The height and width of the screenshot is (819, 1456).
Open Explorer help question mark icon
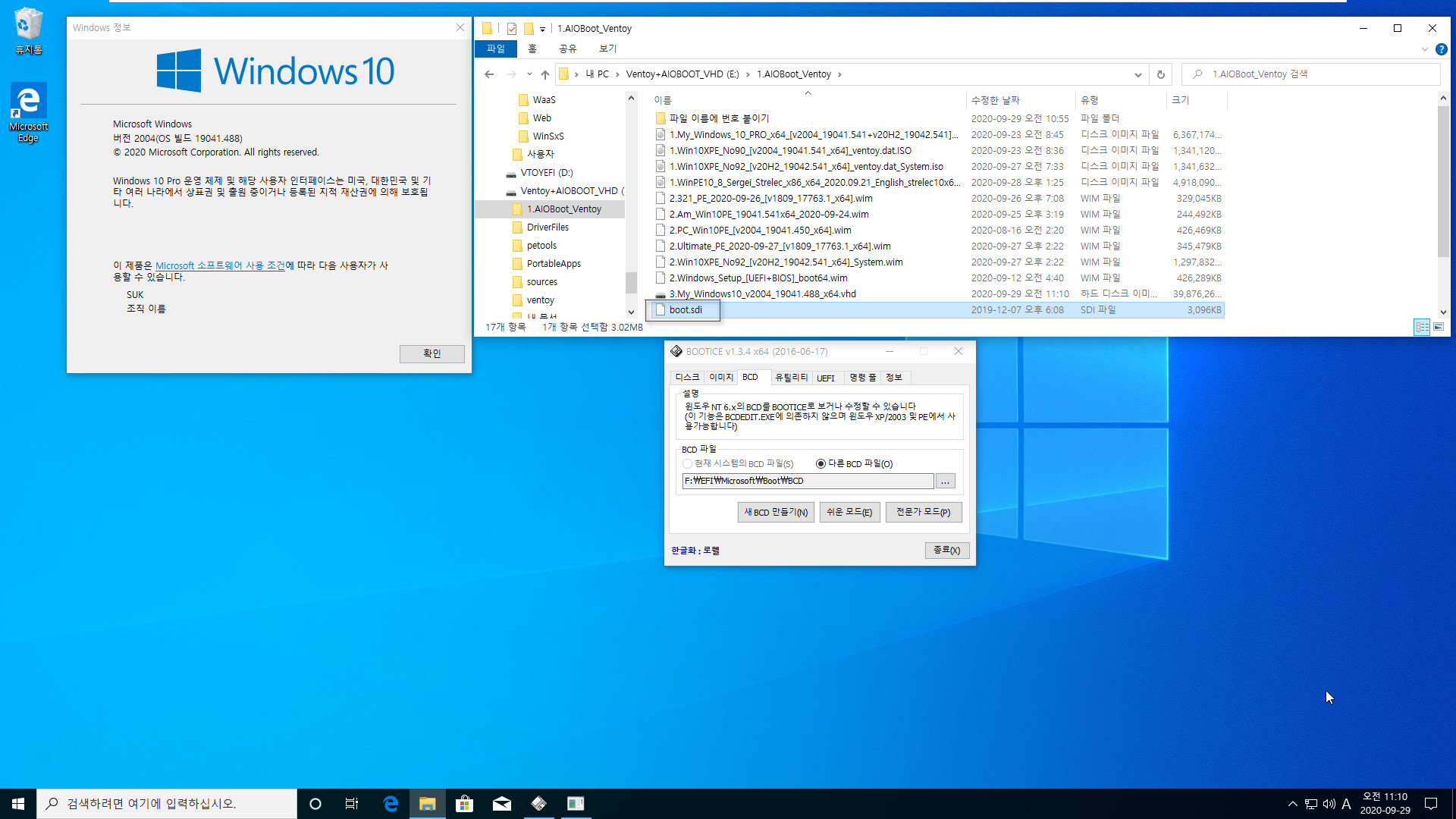click(x=1442, y=49)
